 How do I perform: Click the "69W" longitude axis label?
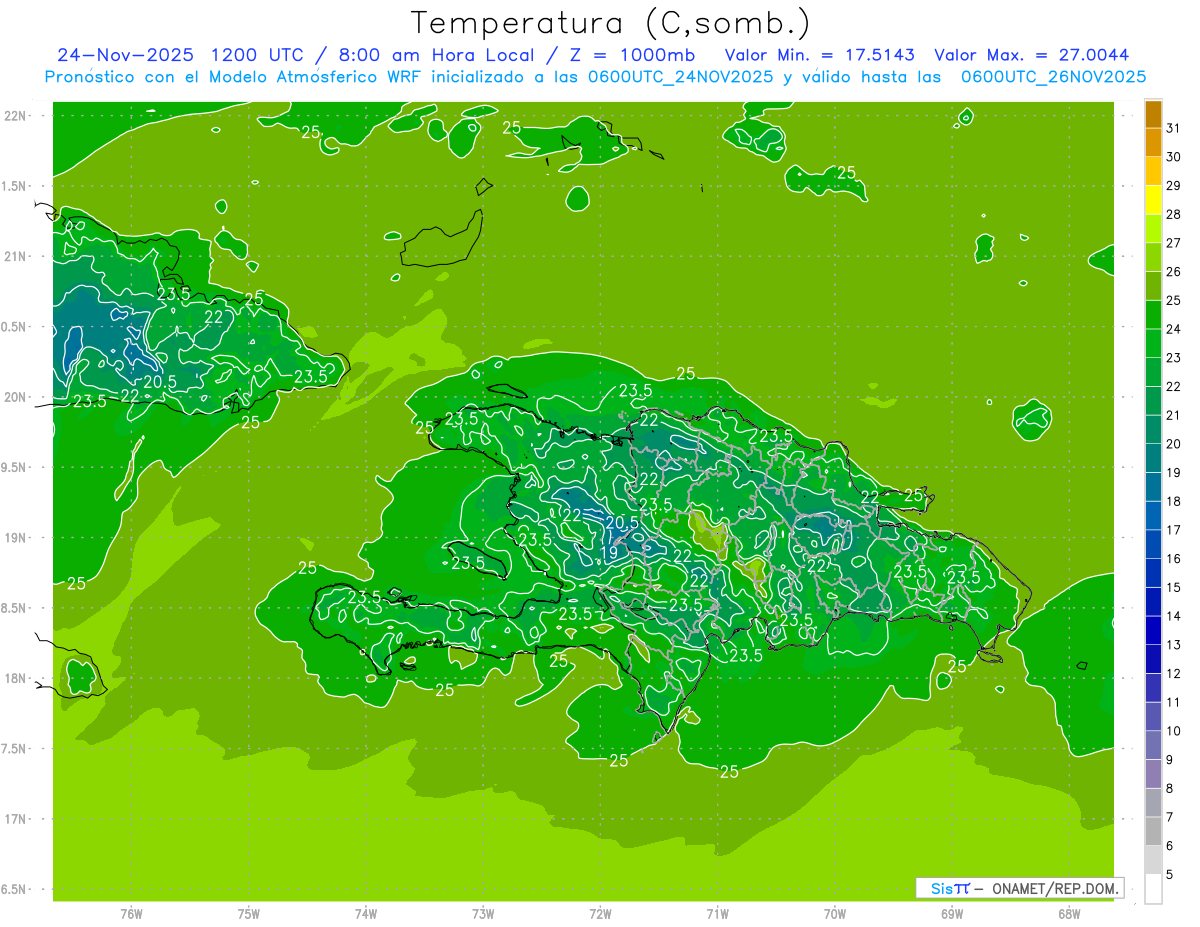[952, 913]
